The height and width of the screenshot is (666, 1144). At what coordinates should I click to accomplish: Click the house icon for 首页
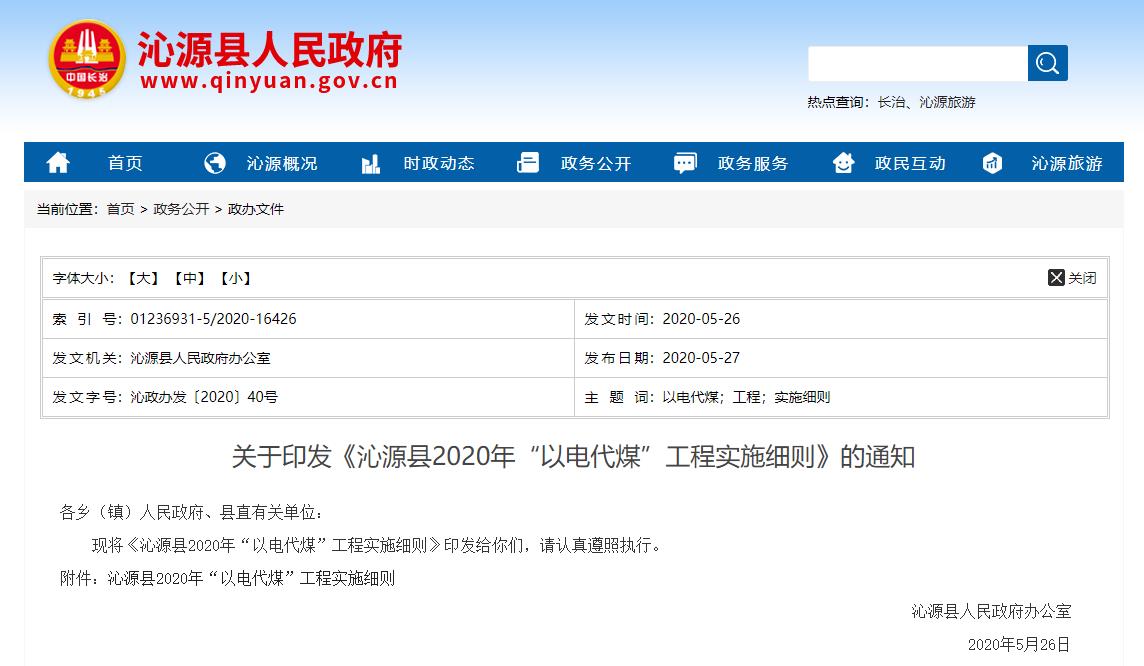click(x=58, y=163)
